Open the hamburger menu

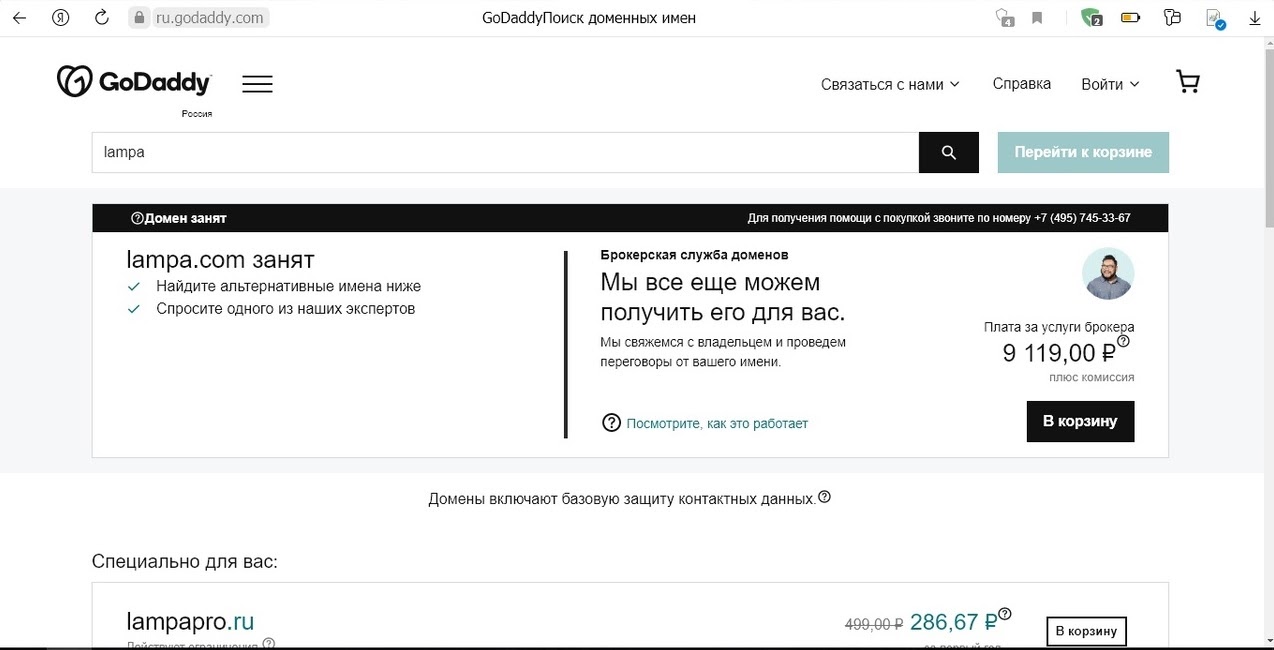[x=257, y=84]
